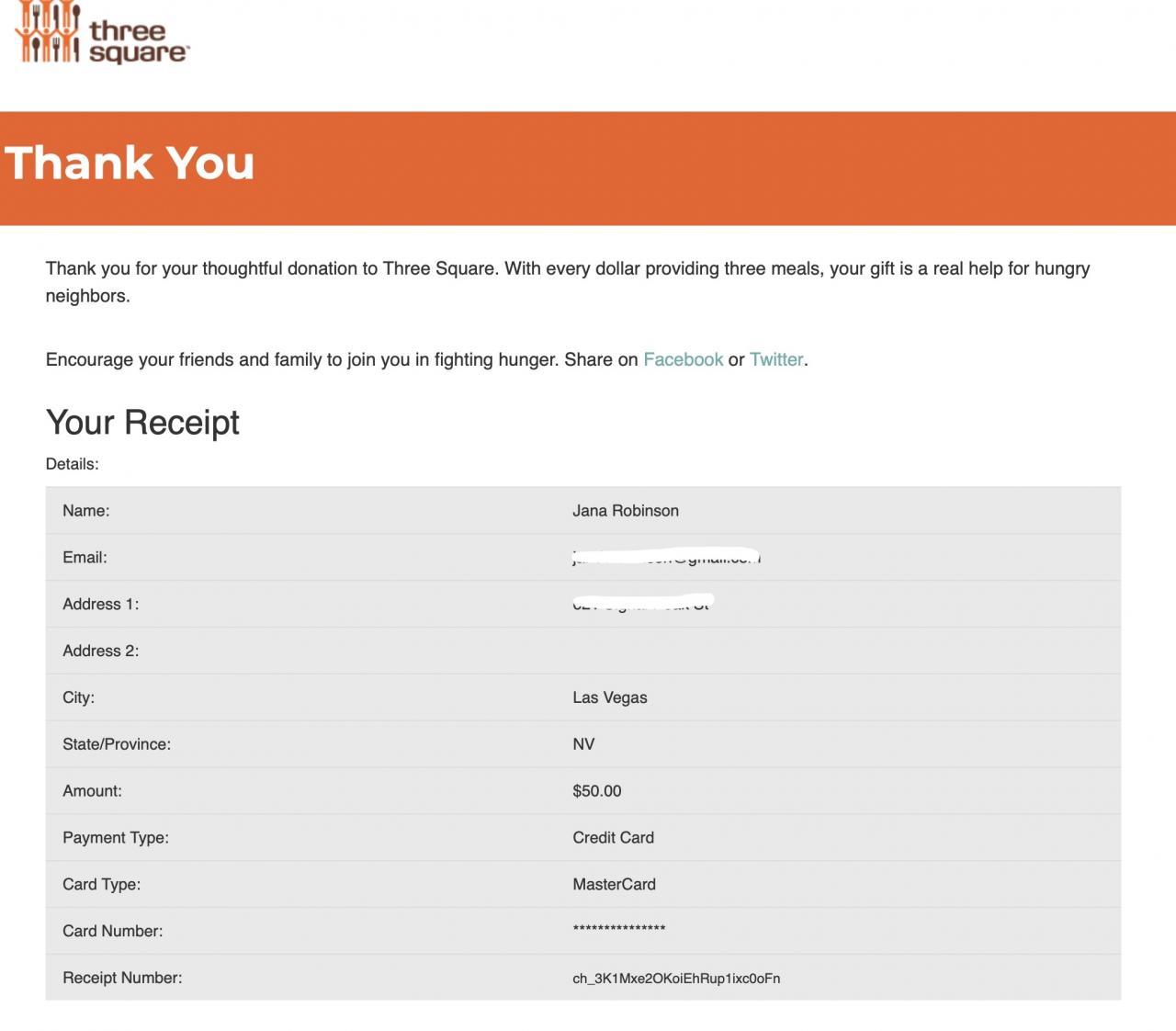Select the donor name Jana Robinson
1176x1031 pixels.
point(626,511)
